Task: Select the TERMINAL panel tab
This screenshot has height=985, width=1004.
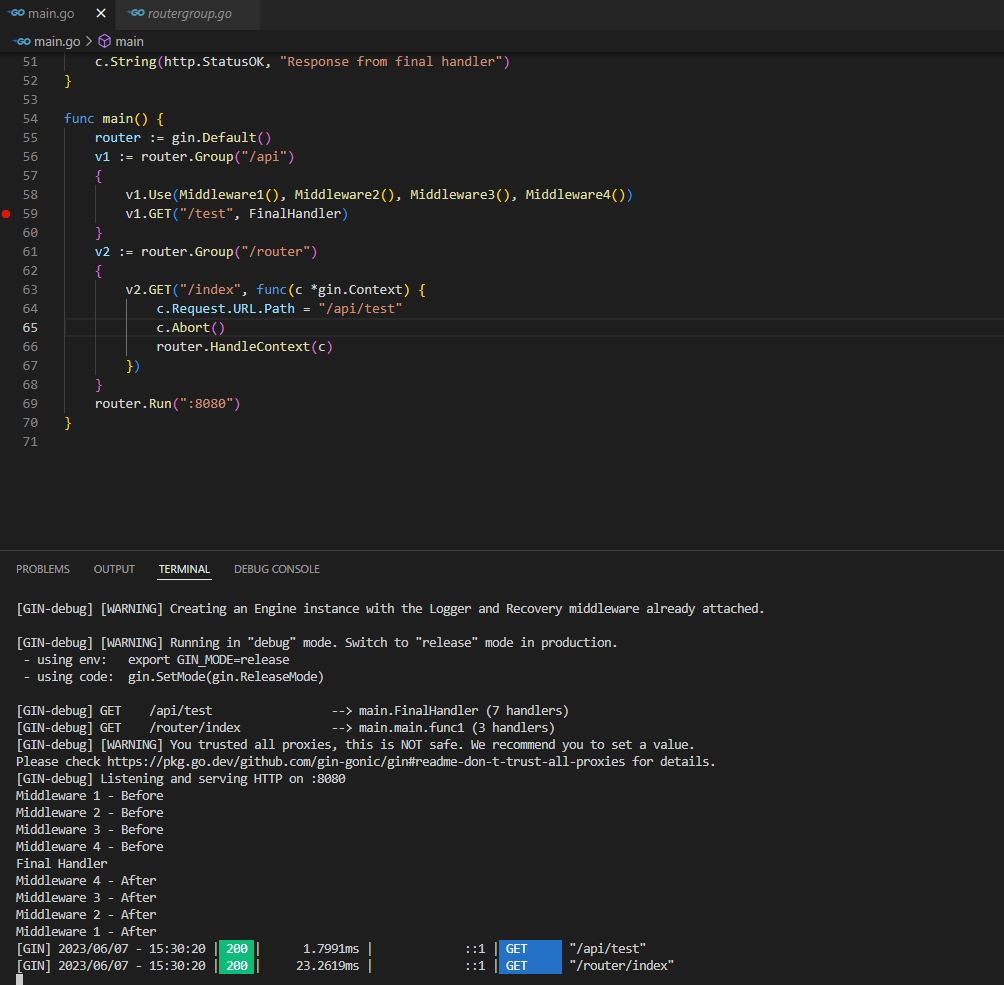Action: (x=184, y=569)
